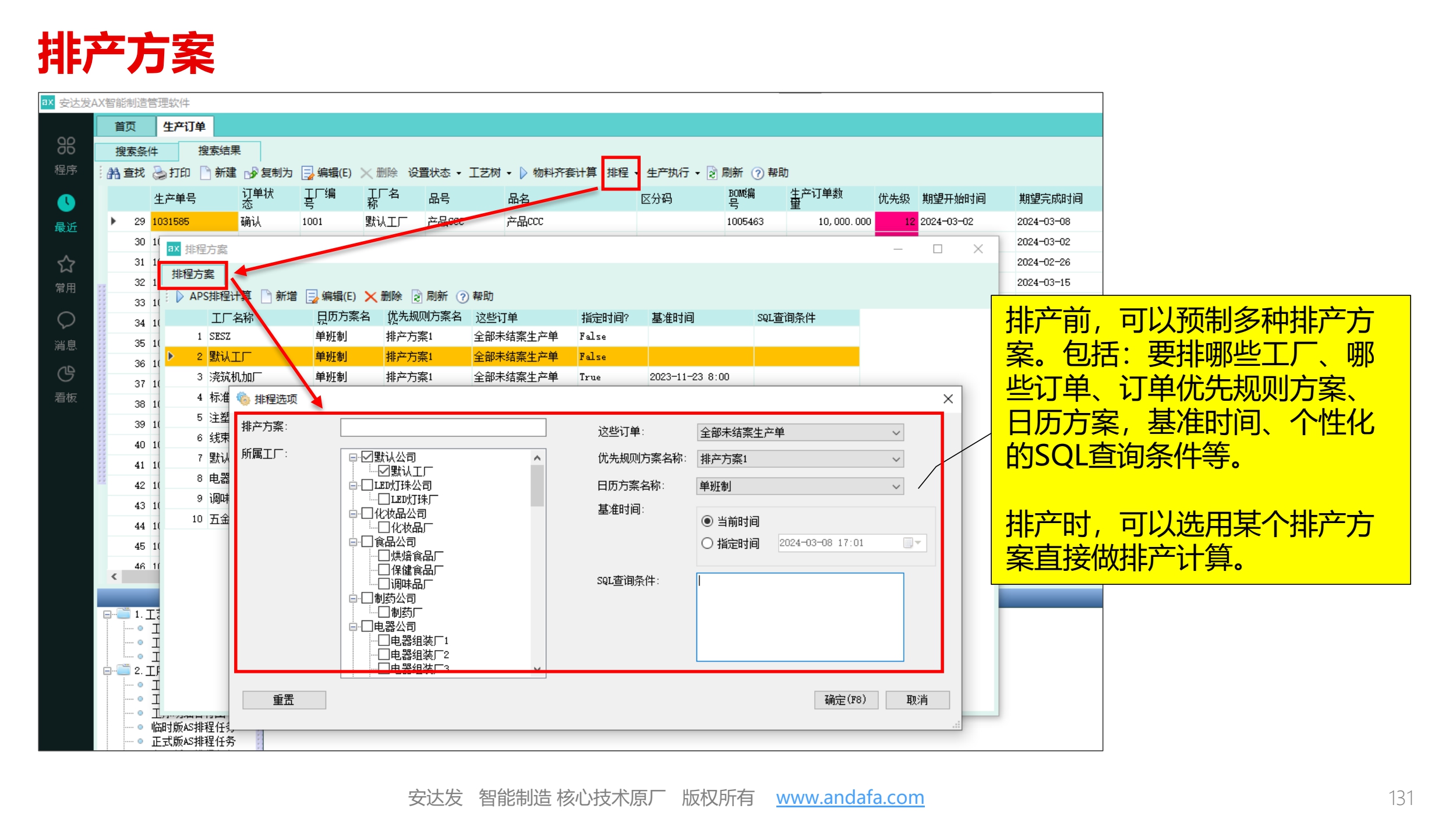Open the 这些订单 dropdown

[x=896, y=433]
